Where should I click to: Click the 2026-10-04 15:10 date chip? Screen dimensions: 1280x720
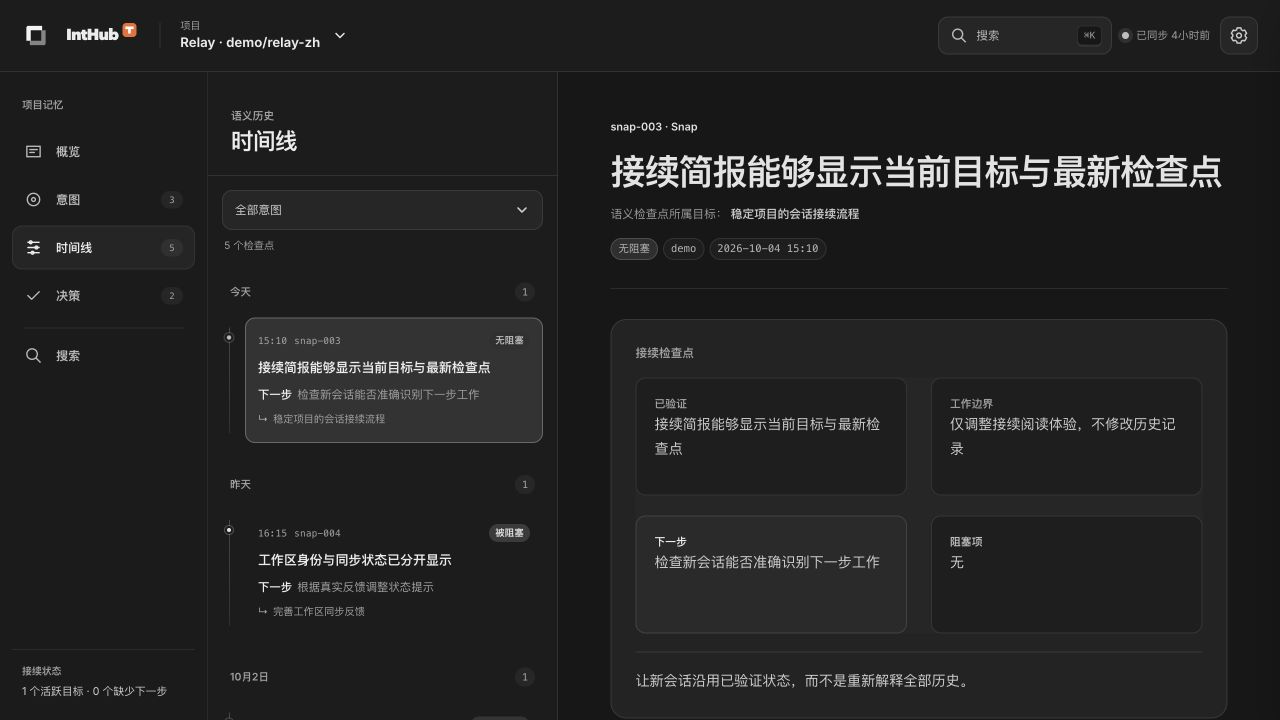click(x=768, y=249)
